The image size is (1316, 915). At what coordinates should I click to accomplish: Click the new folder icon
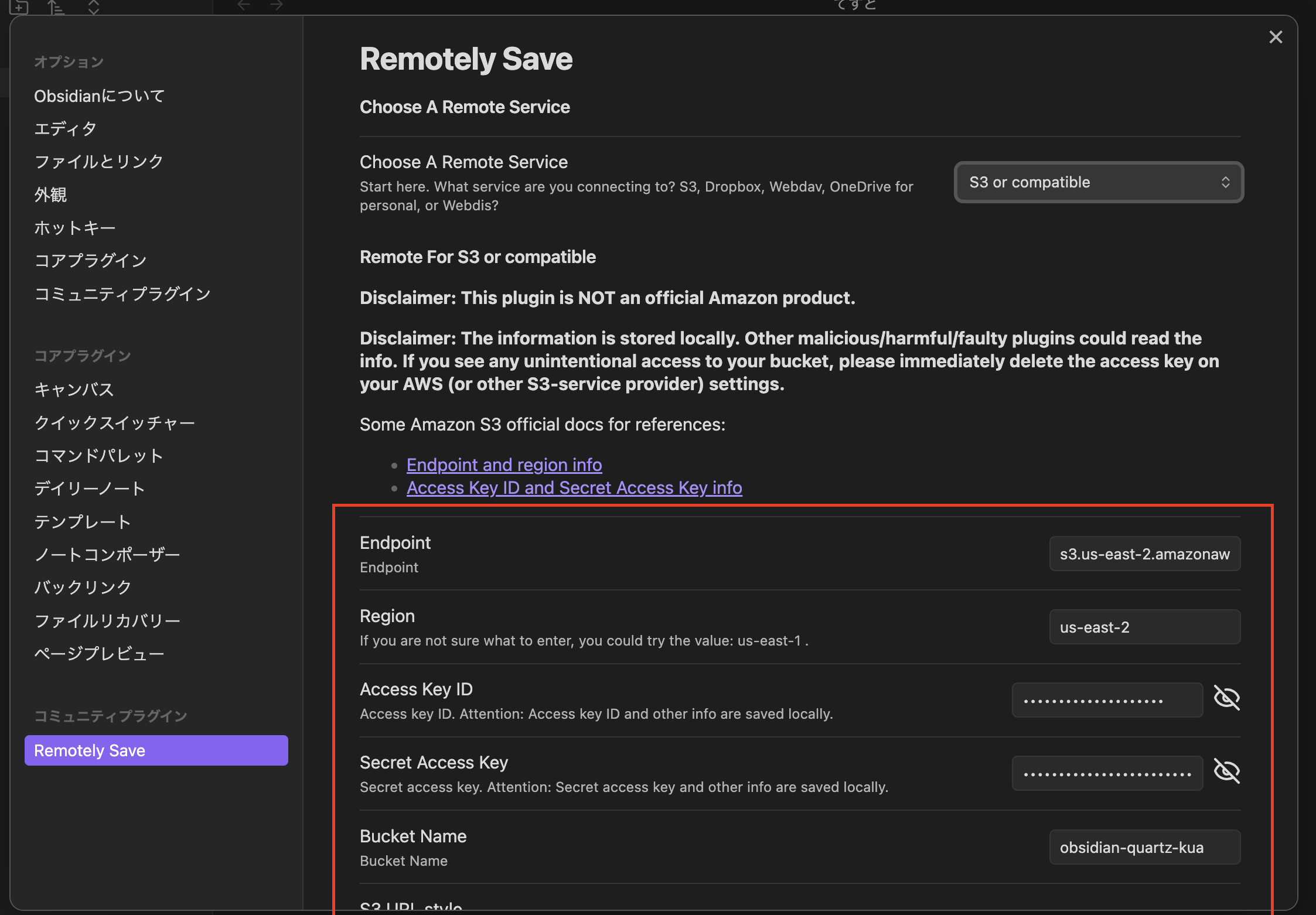click(19, 7)
